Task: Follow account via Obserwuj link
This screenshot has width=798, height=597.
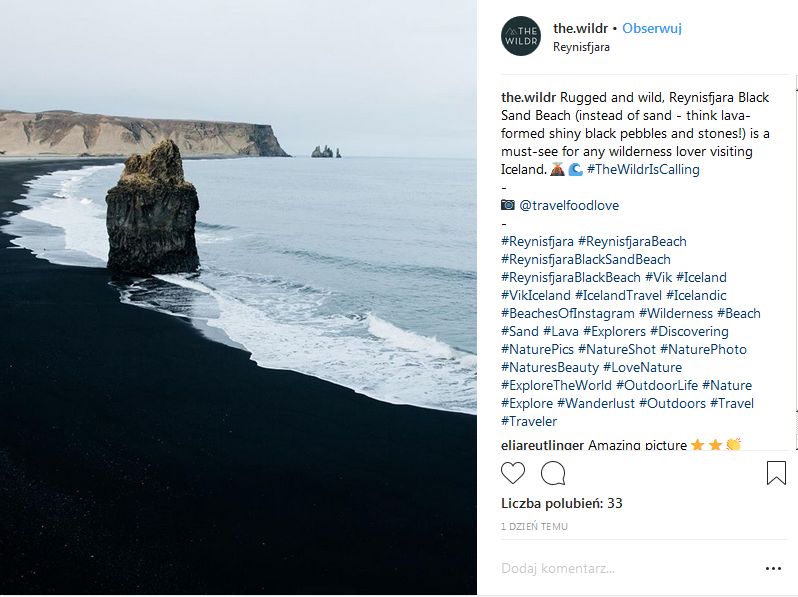Action: point(652,28)
